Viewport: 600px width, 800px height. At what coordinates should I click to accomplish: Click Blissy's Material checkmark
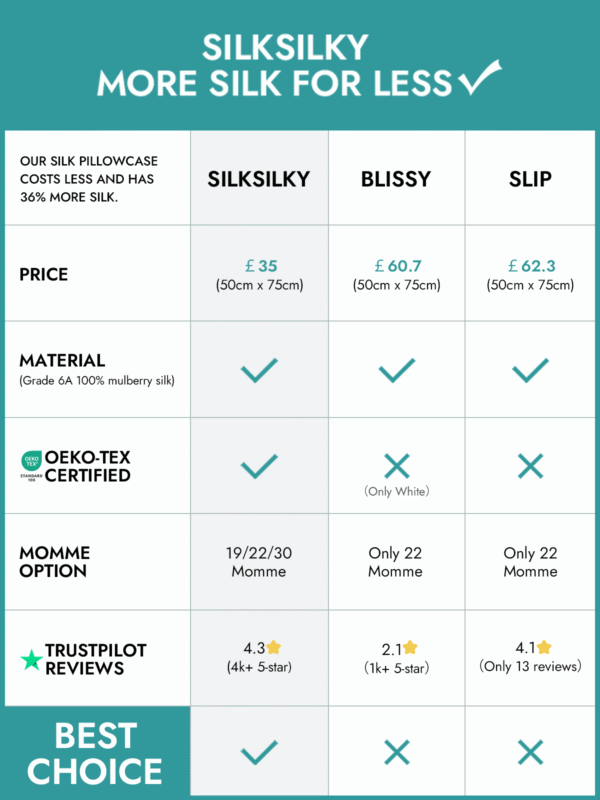tap(396, 370)
